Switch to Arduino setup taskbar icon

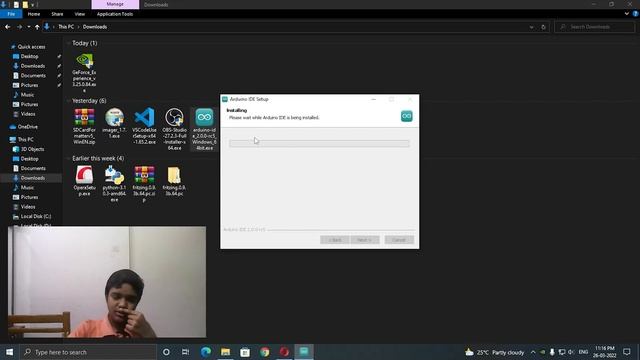(x=304, y=352)
